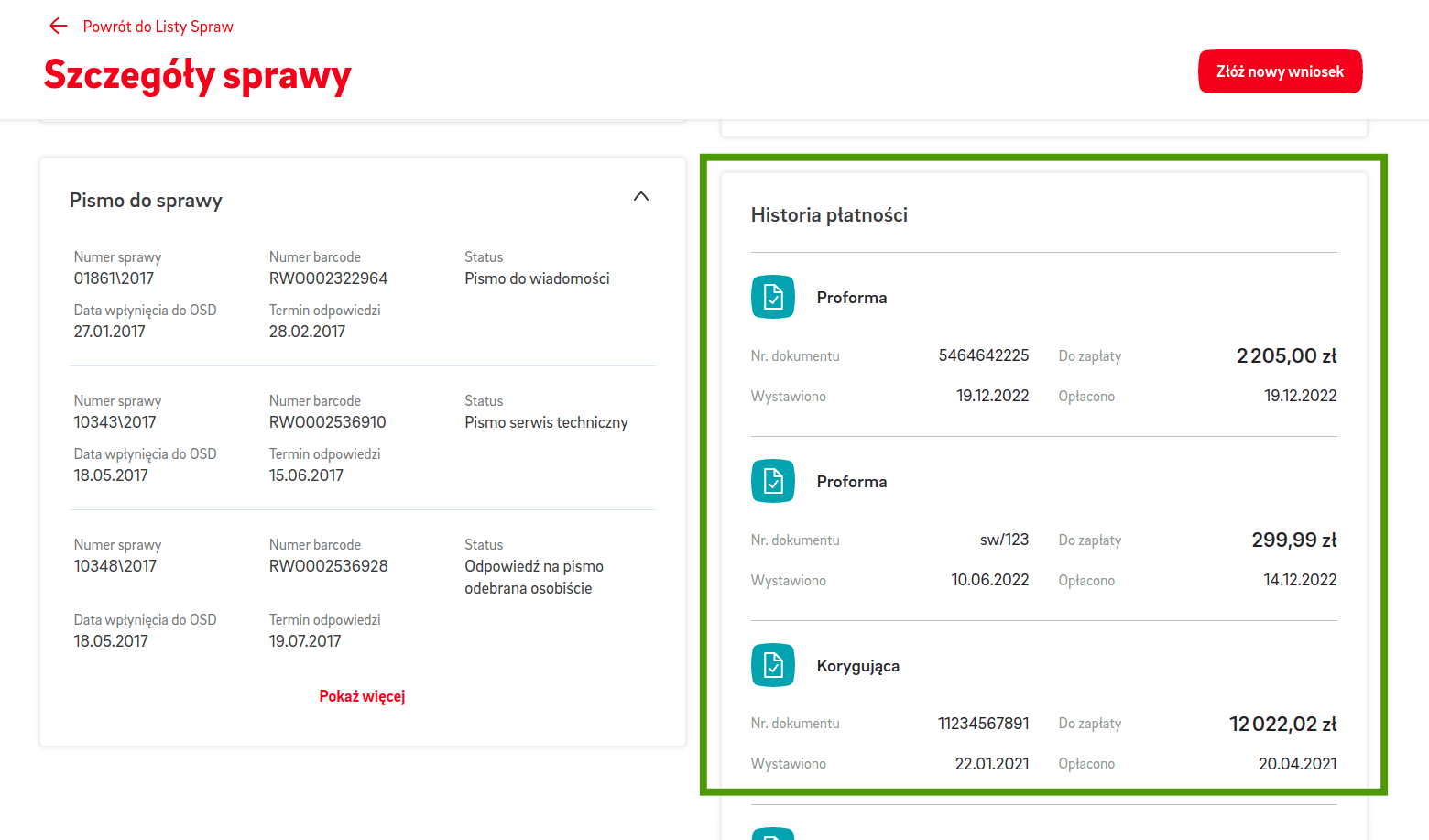Click the Historia płatności heading
Viewport: 1429px width, 840px height.
click(x=829, y=215)
